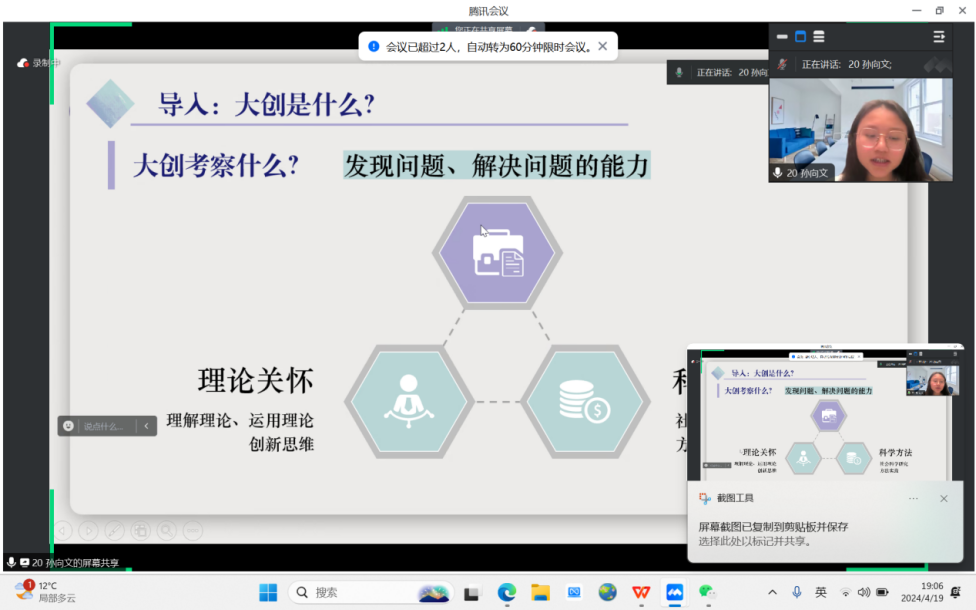976x610 pixels.
Task: Type in the 说点什么 chat field
Action: [x=105, y=426]
